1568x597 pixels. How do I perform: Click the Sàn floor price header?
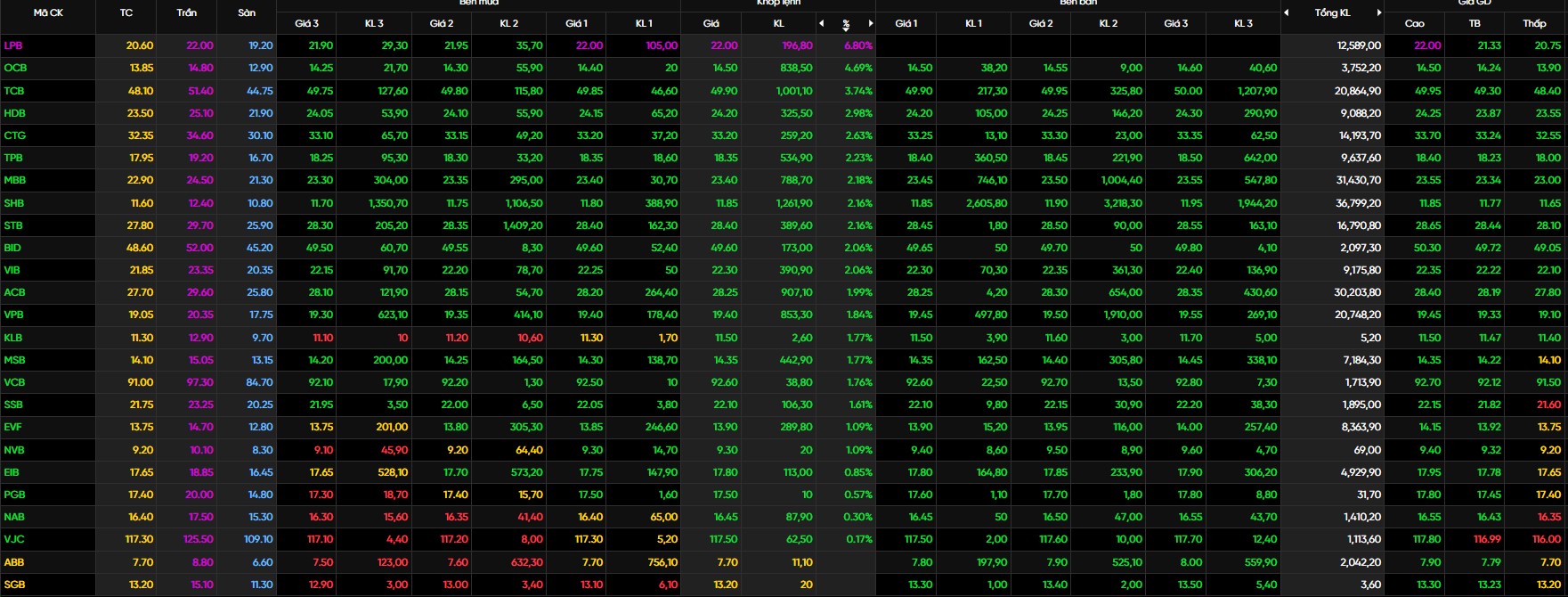coord(247,12)
